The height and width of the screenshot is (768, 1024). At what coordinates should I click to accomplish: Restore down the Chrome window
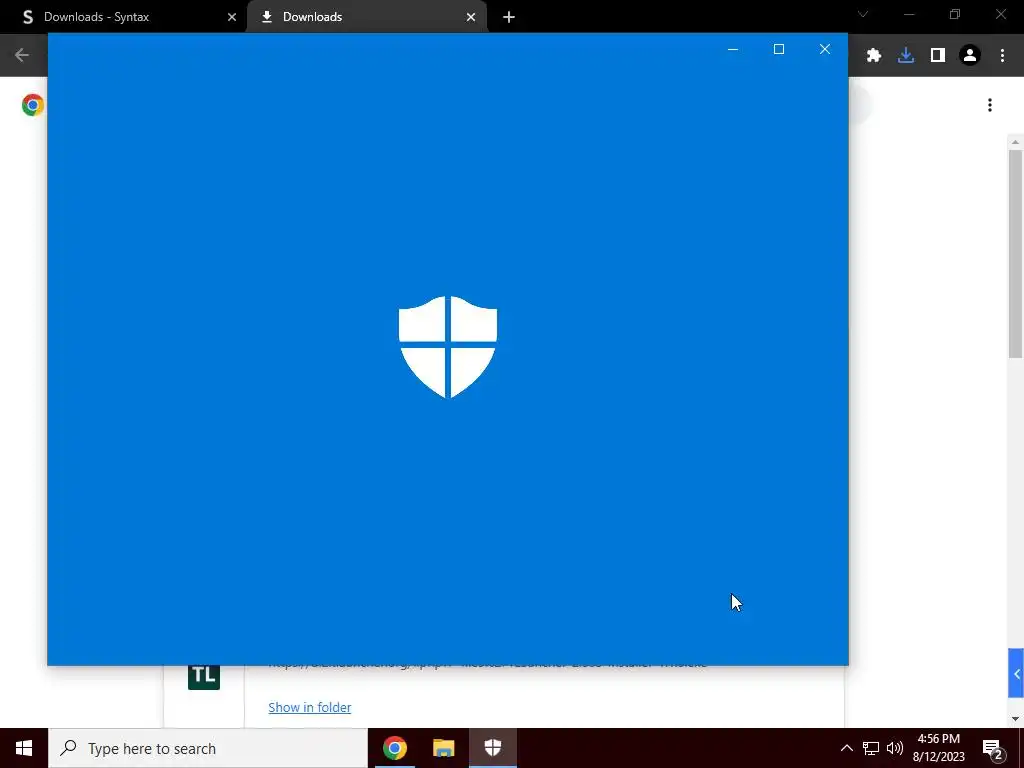click(x=955, y=14)
